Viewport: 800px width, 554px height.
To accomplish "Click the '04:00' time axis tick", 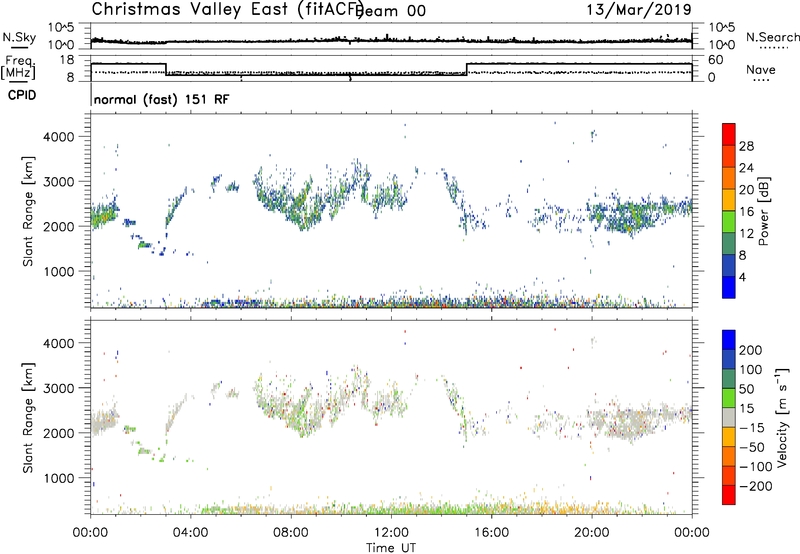I will [x=191, y=533].
